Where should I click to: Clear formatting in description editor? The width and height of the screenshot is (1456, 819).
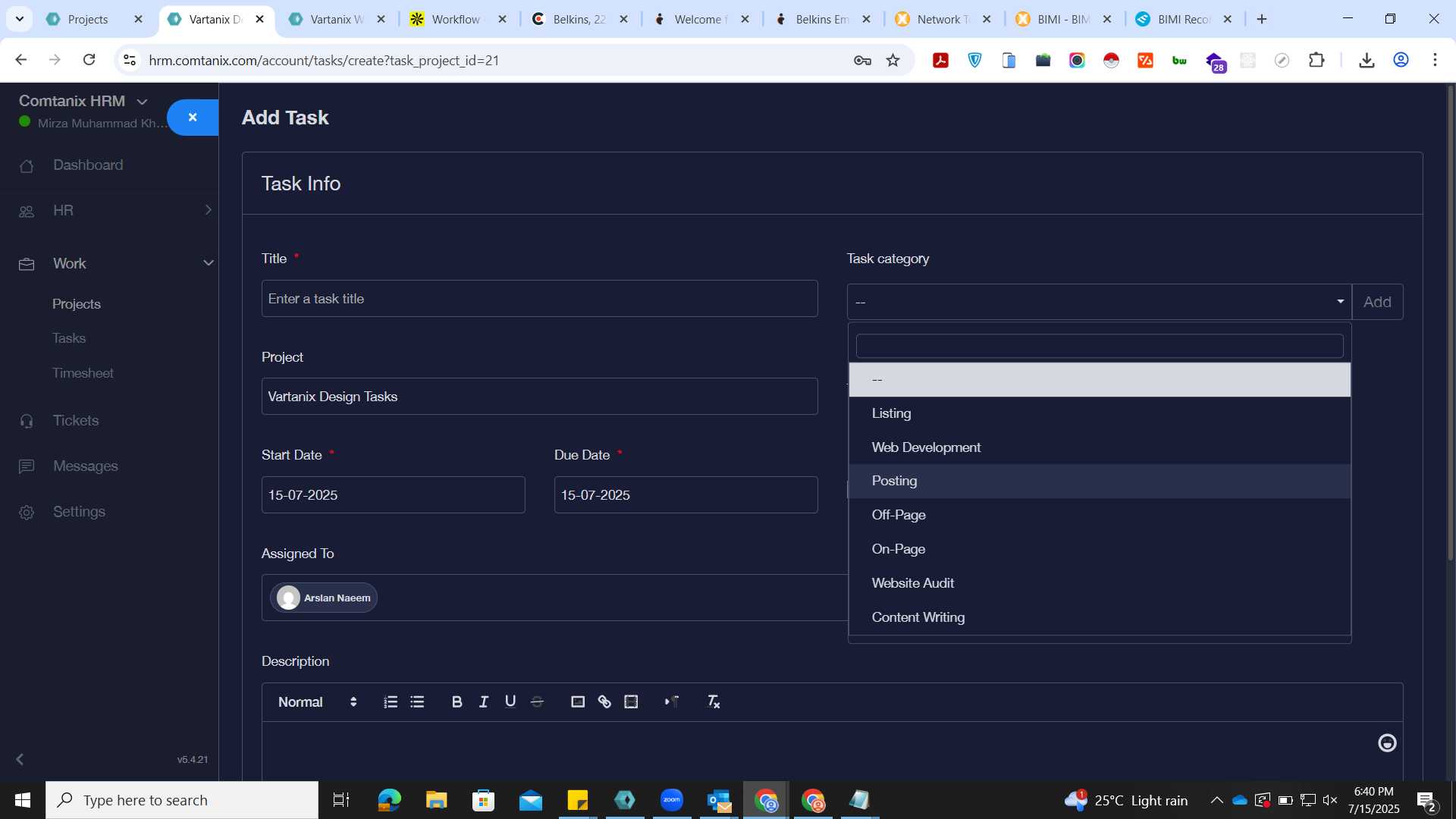[714, 702]
